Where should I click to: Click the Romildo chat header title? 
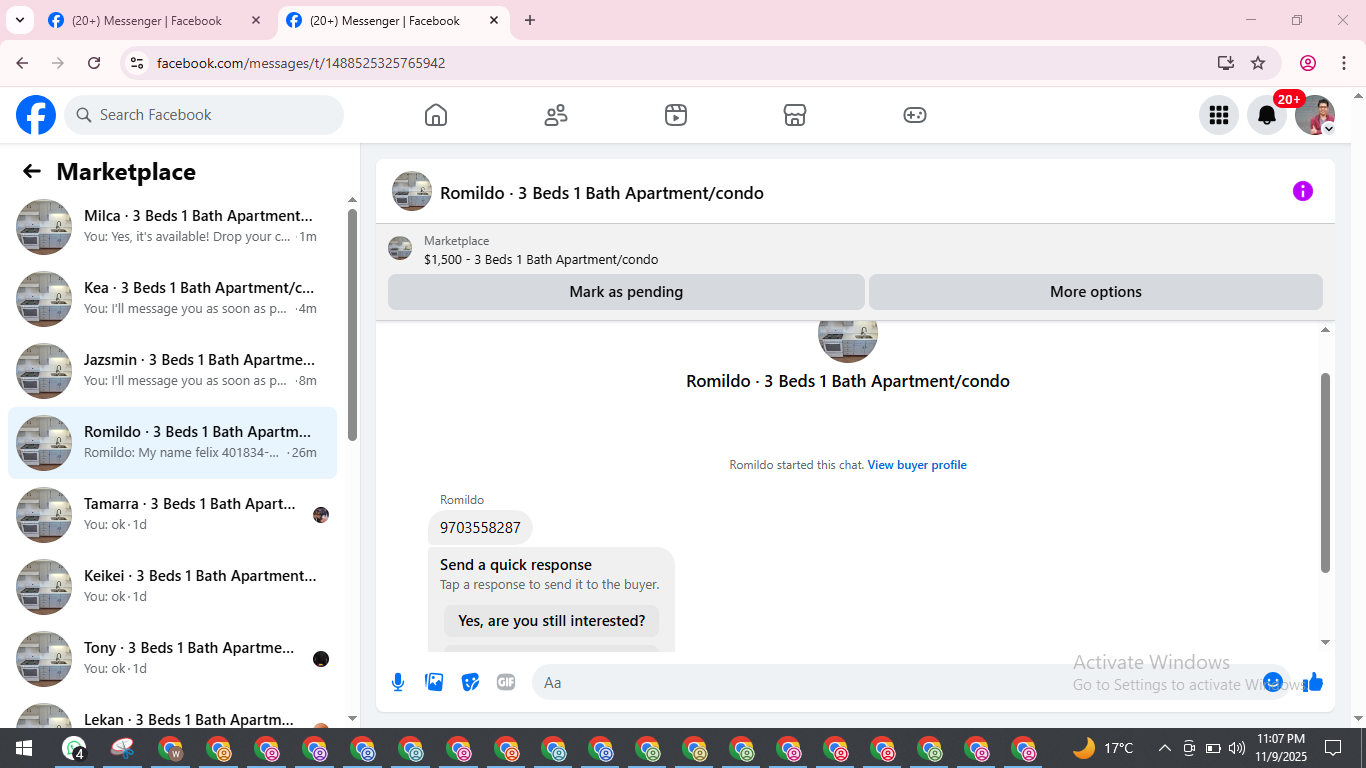(x=602, y=193)
